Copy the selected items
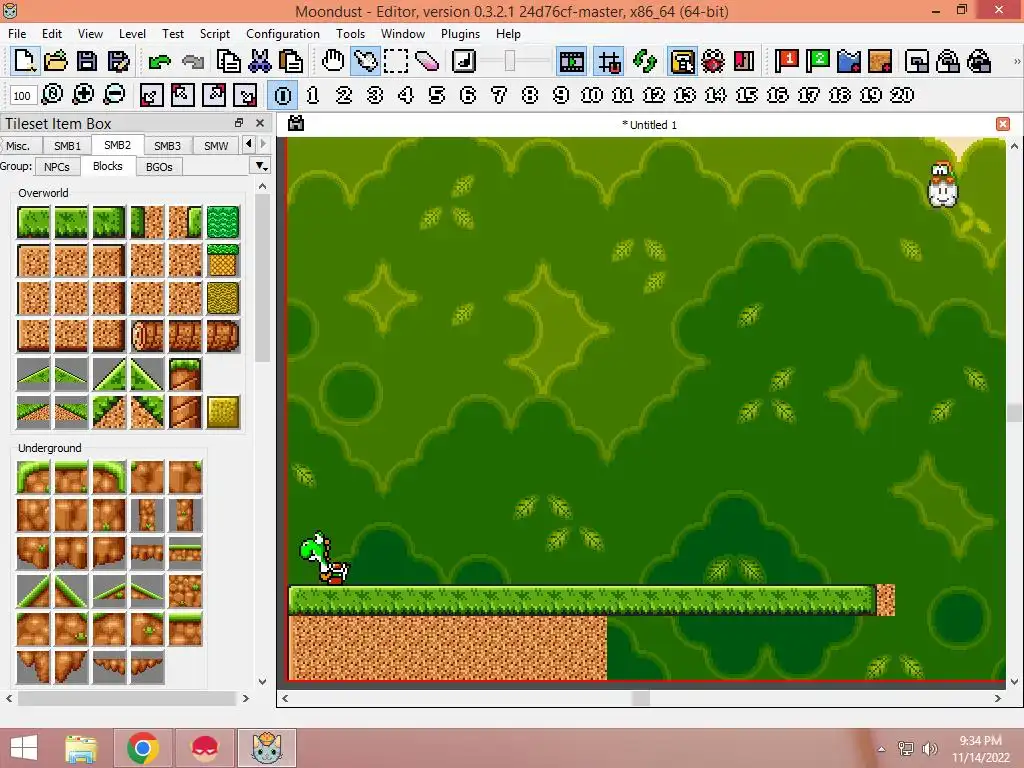 click(229, 61)
